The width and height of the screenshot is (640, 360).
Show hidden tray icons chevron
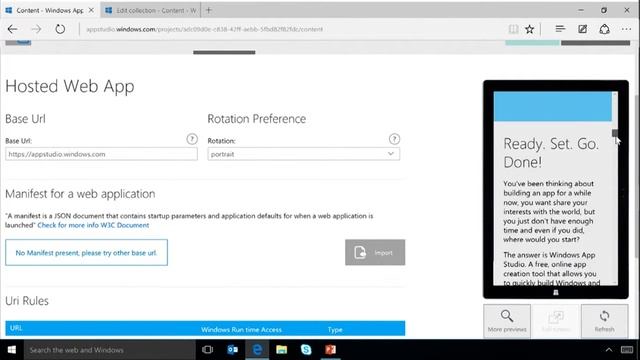[x=609, y=350]
